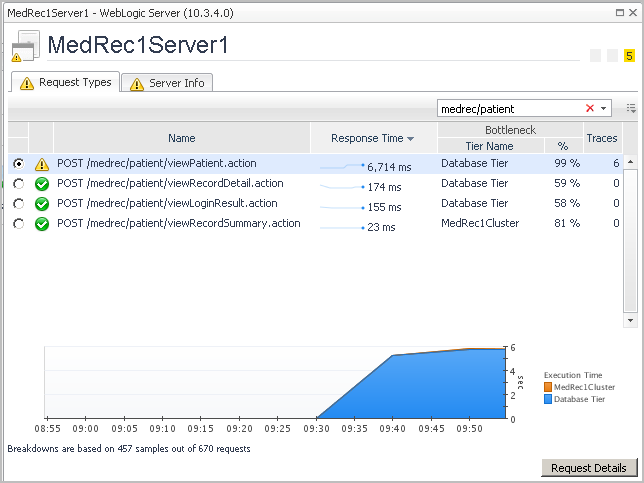The height and width of the screenshot is (483, 644).
Task: Click the MedRec1Server1 server icon in header
Action: [x=25, y=47]
